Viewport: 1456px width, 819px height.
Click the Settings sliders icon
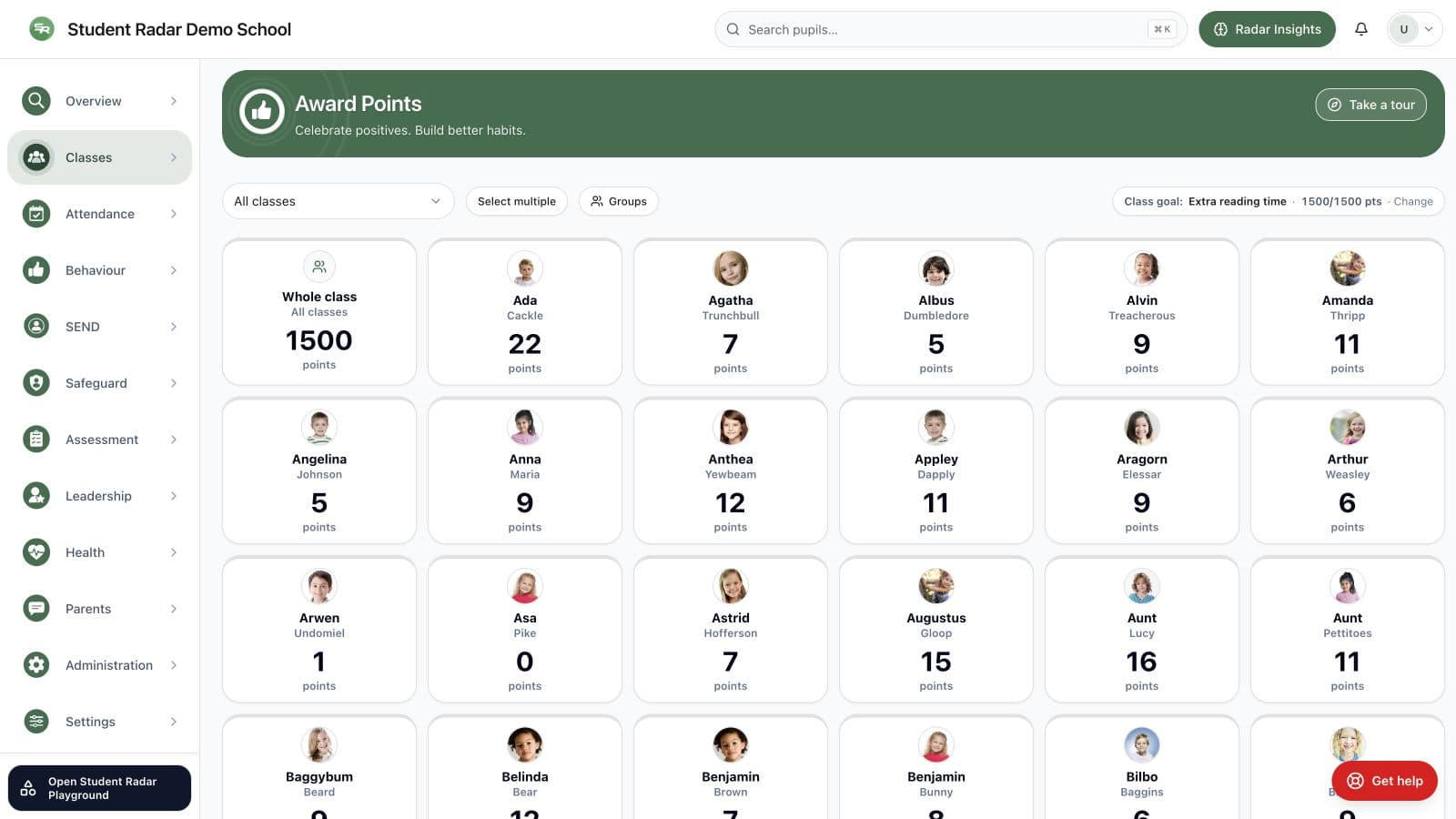36,722
